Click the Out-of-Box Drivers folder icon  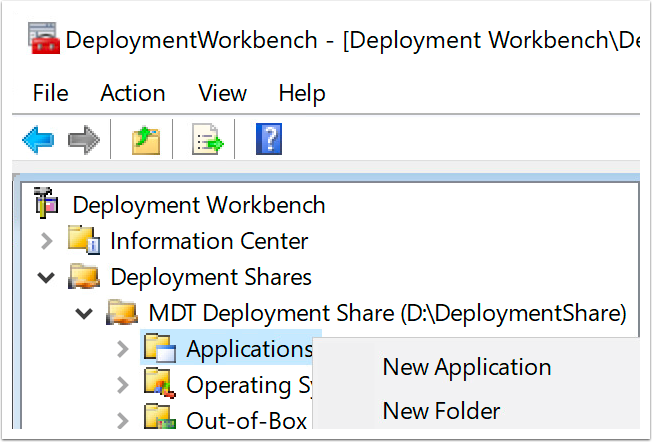click(x=160, y=417)
